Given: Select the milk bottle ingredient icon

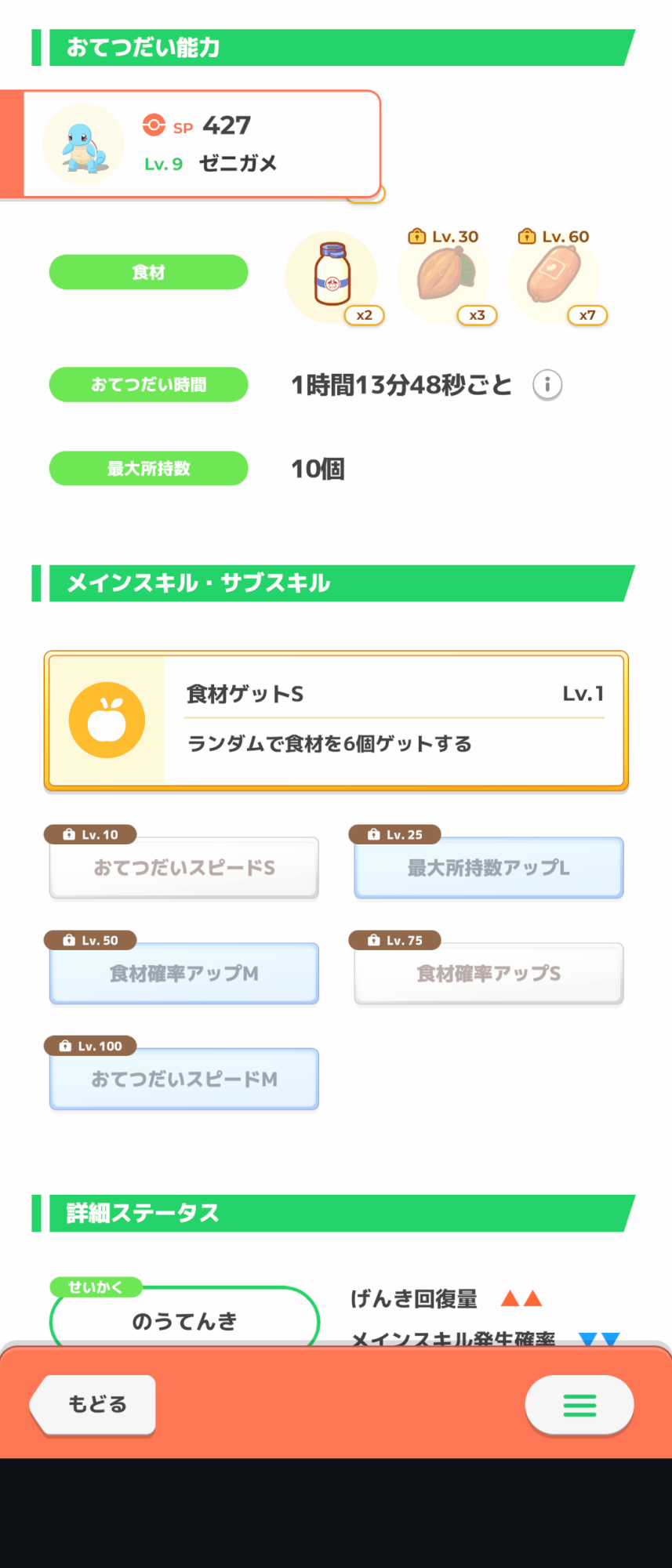Looking at the screenshot, I should (332, 275).
